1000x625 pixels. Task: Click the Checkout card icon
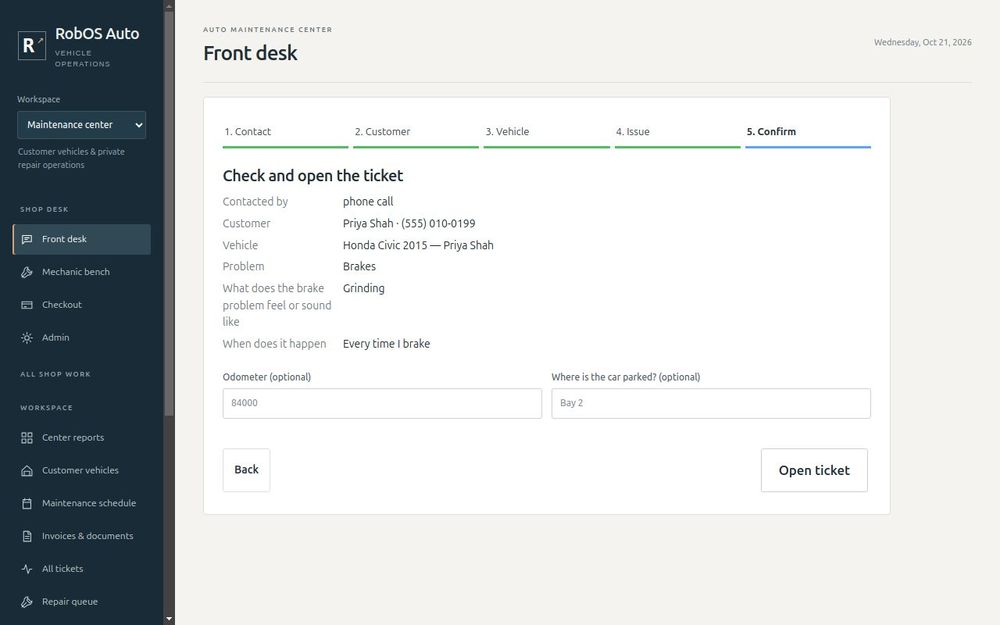pyautogui.click(x=27, y=305)
